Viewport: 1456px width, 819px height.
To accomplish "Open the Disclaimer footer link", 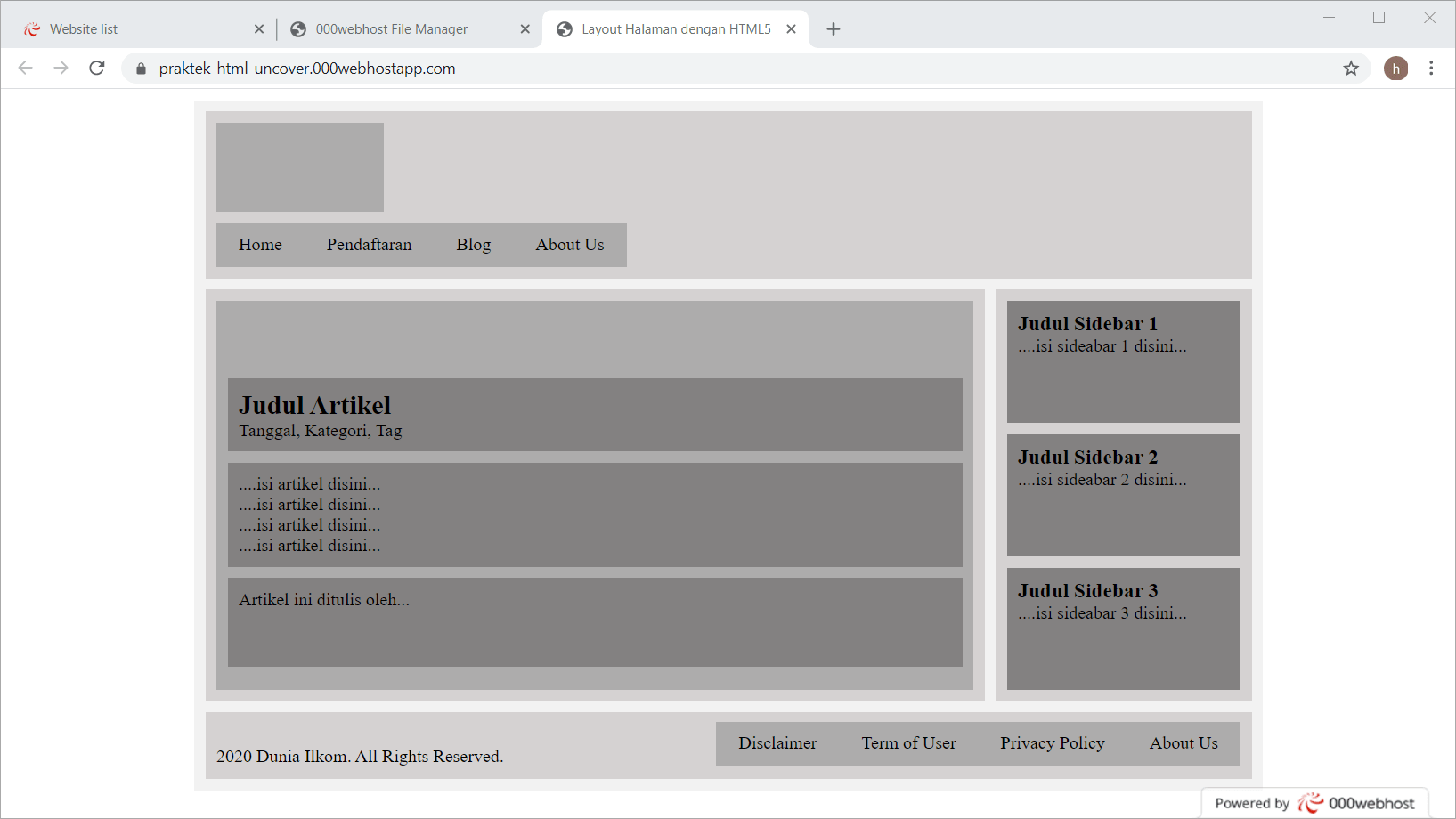I will point(777,743).
